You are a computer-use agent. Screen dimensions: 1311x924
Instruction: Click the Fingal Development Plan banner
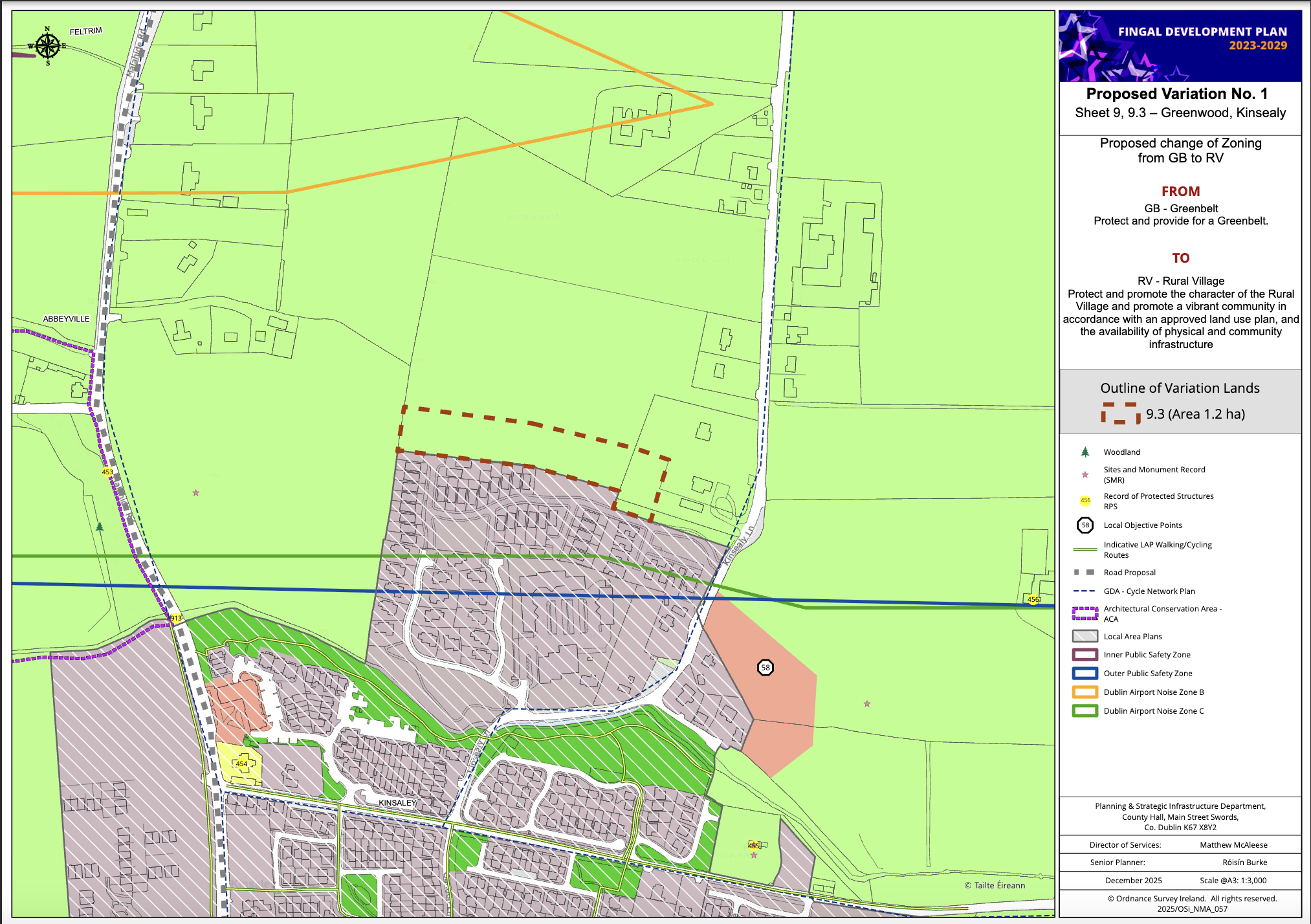tap(1180, 45)
